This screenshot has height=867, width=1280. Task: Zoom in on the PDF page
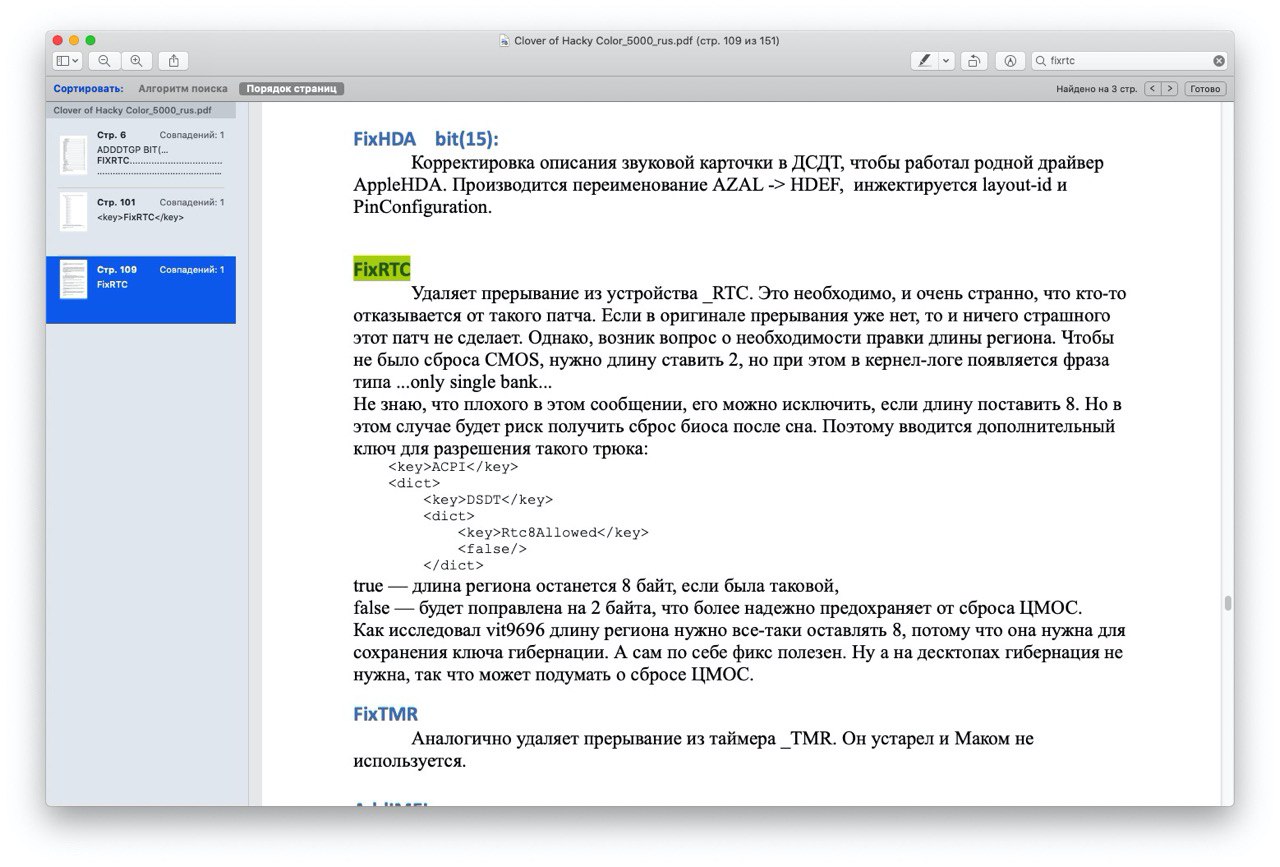tap(136, 61)
